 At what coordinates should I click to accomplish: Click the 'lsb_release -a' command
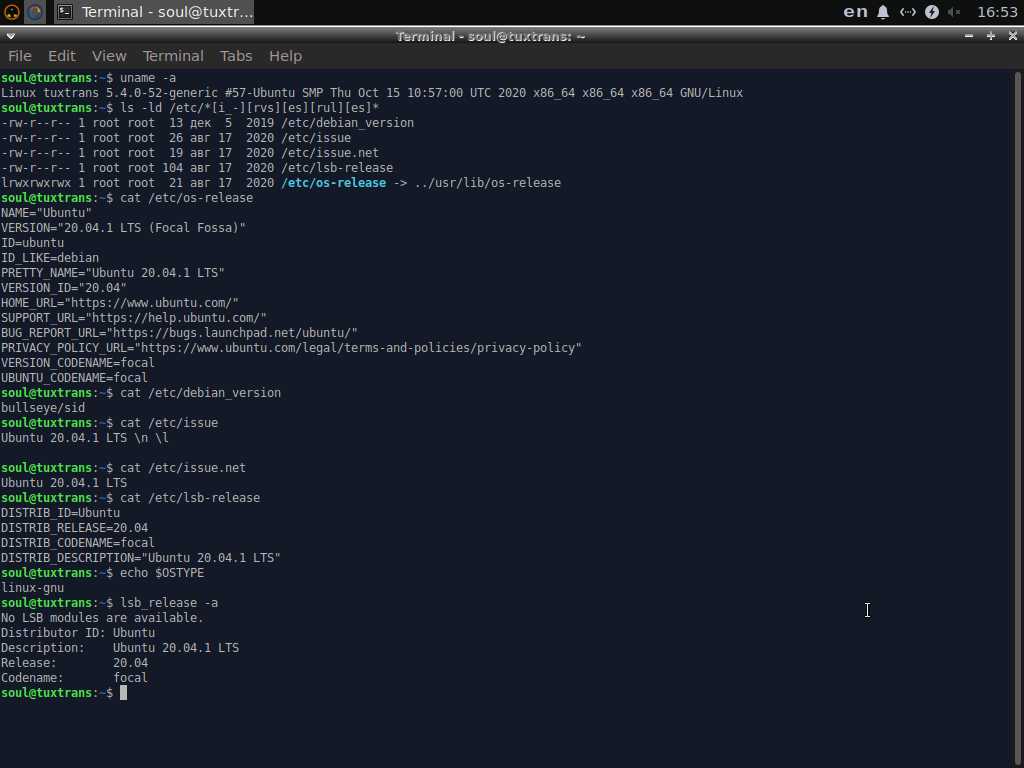tap(169, 603)
